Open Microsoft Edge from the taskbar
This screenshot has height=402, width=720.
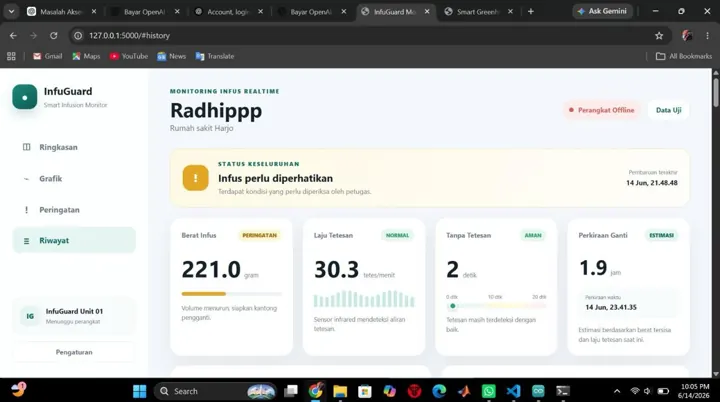(439, 391)
